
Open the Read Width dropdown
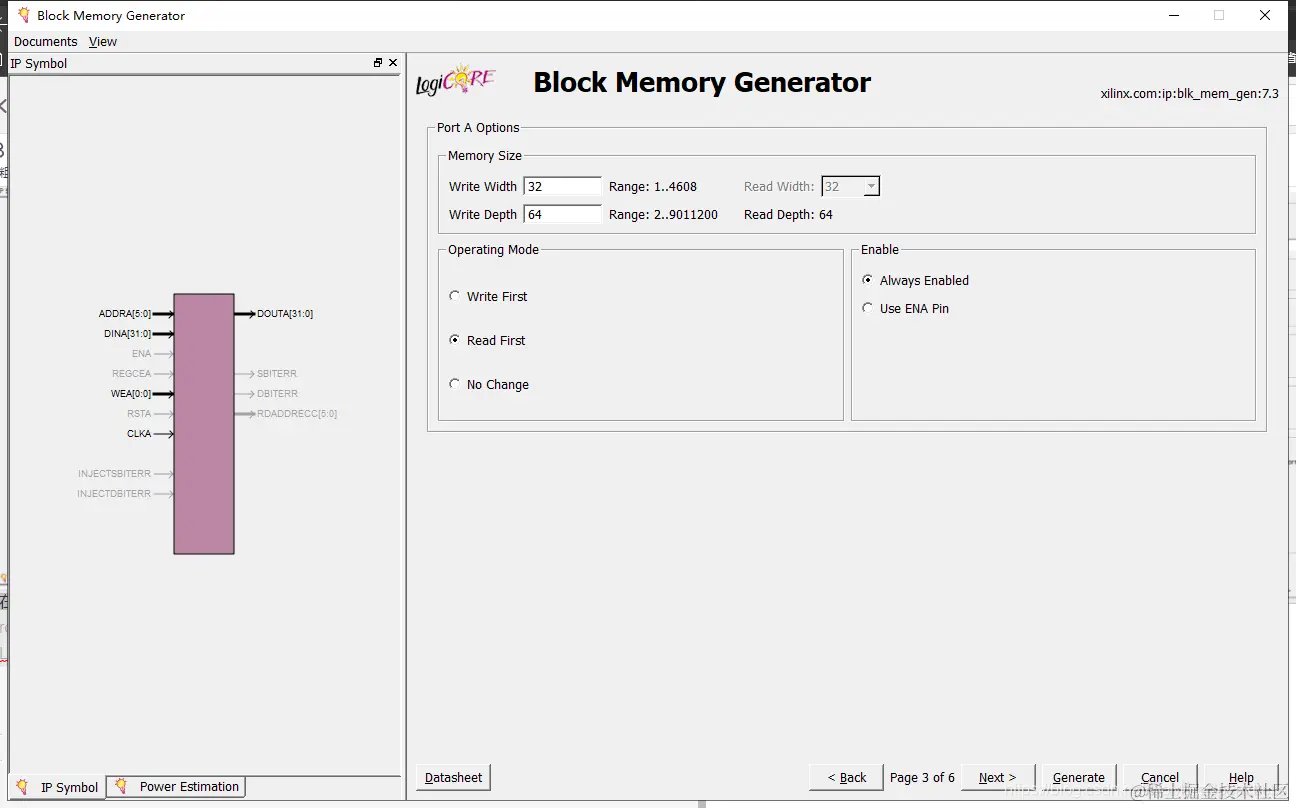[871, 186]
